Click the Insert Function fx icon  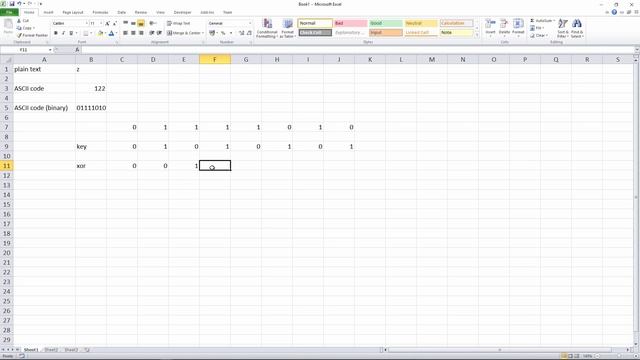pos(77,50)
